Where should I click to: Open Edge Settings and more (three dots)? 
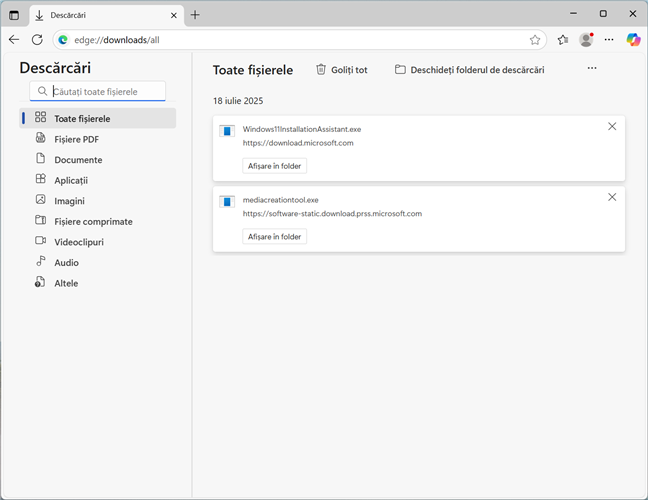pos(609,40)
